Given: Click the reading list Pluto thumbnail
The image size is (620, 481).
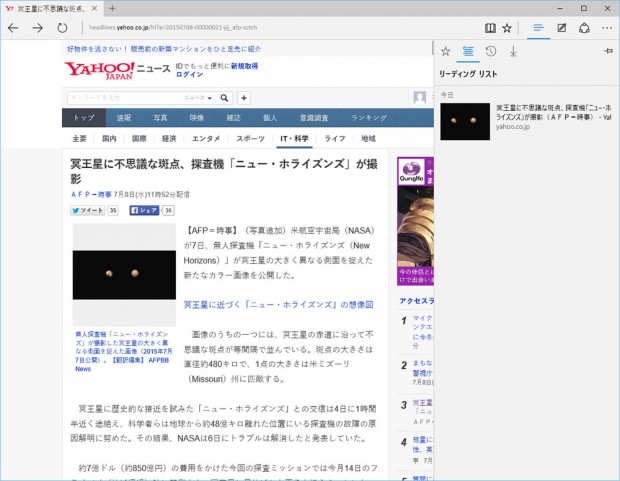Looking at the screenshot, I should [465, 121].
